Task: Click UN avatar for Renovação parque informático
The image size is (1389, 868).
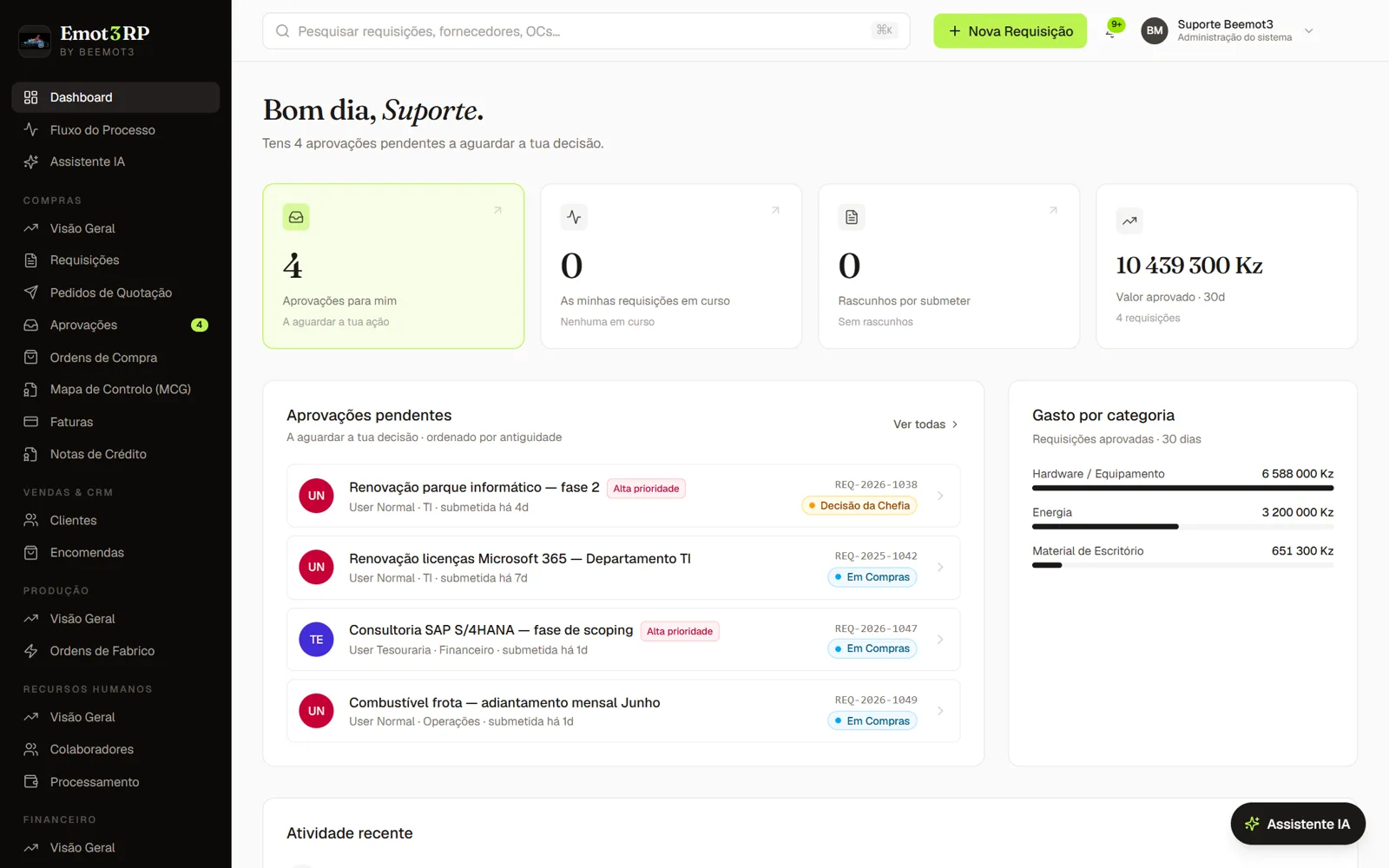Action: click(x=316, y=496)
